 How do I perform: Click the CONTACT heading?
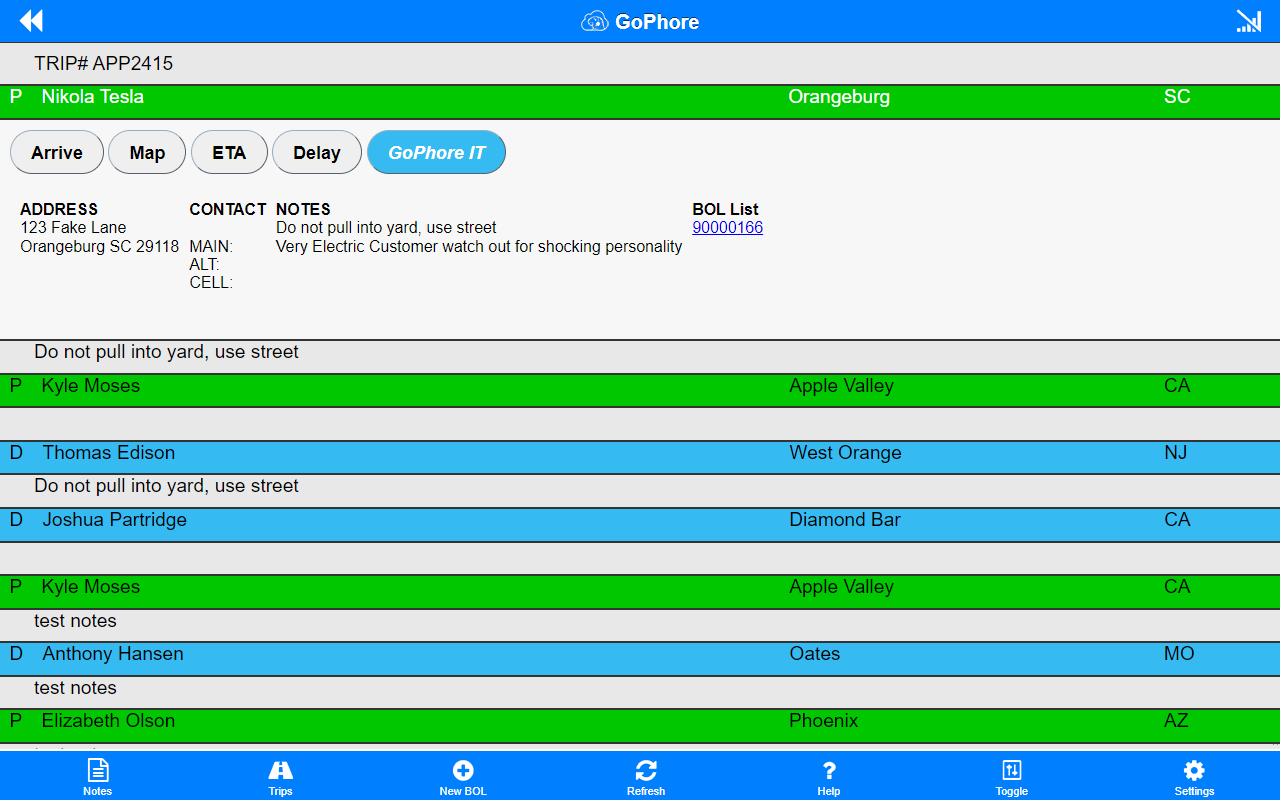tap(228, 210)
